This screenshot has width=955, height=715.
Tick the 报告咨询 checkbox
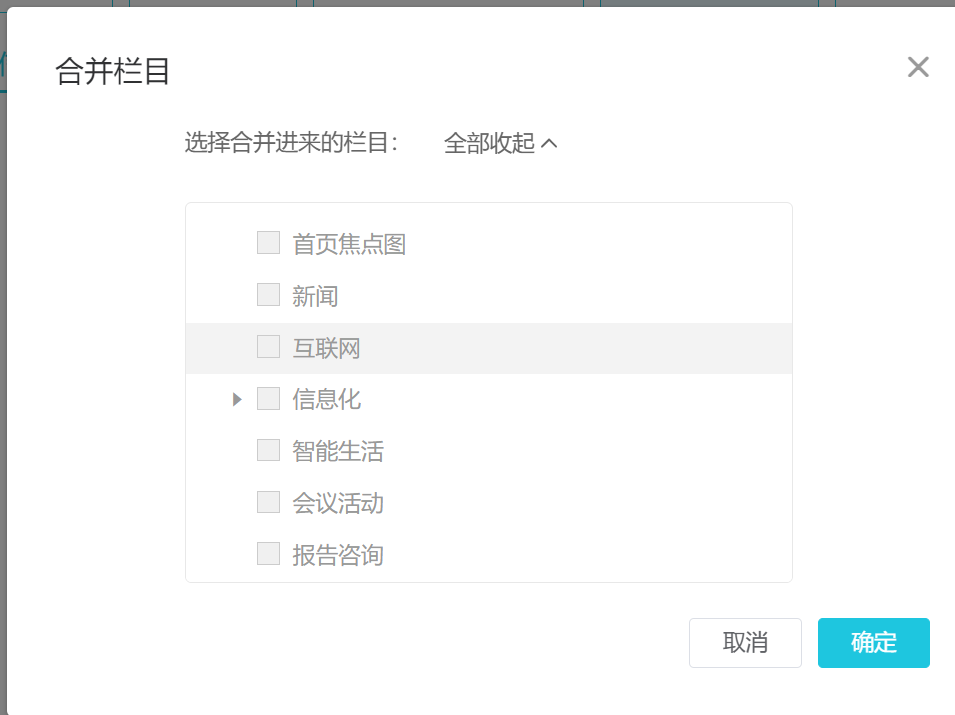pos(268,554)
